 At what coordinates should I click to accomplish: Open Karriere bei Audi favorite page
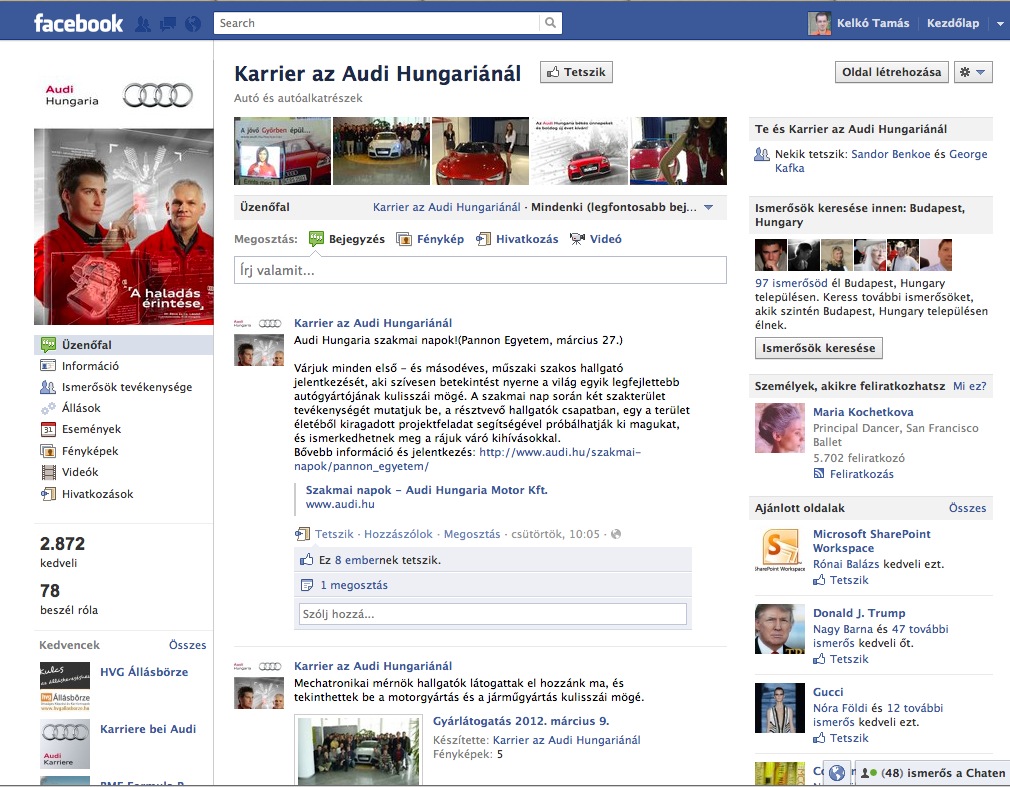click(148, 729)
